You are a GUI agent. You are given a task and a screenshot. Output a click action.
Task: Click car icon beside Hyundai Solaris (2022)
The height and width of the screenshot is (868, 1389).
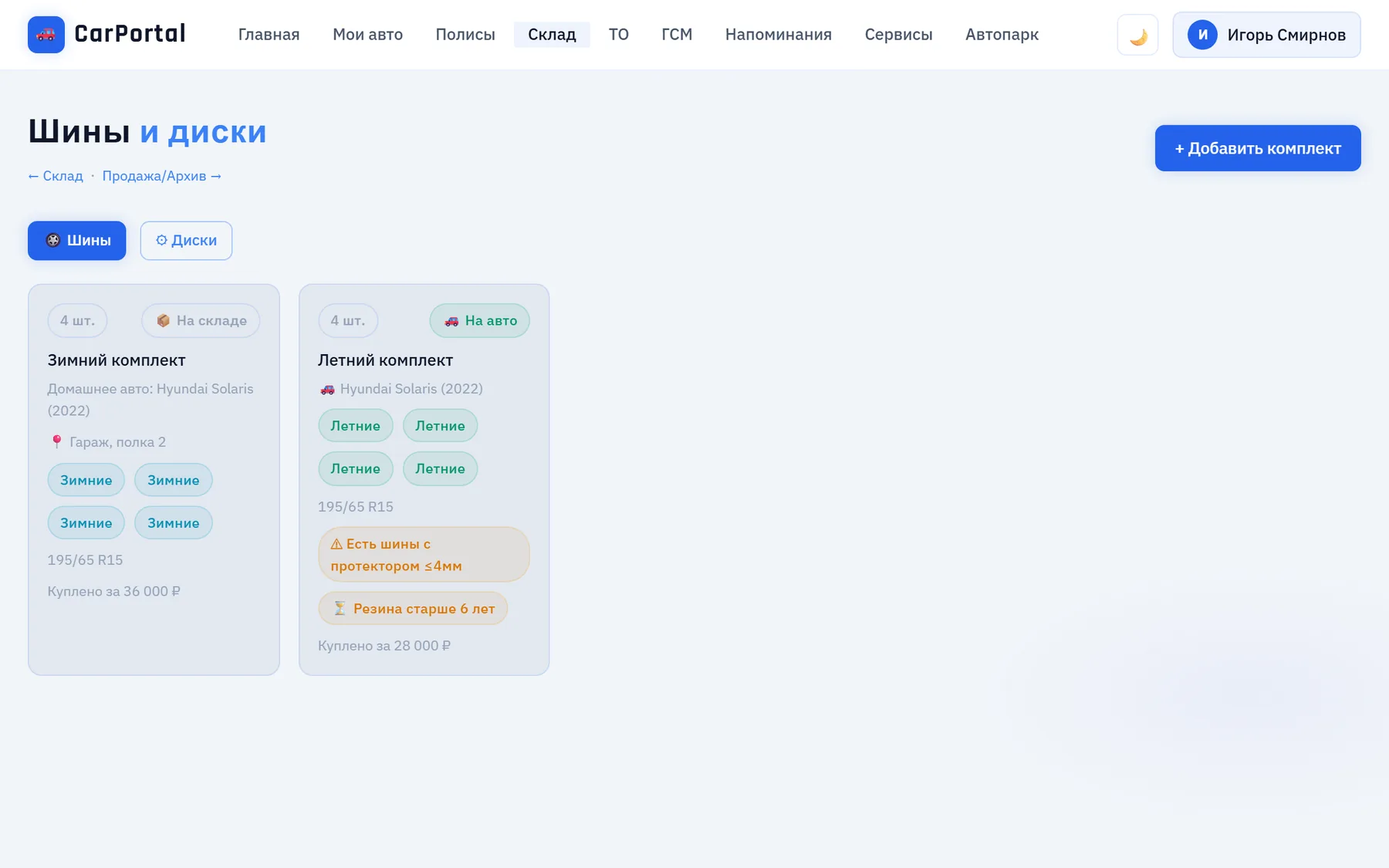(327, 389)
